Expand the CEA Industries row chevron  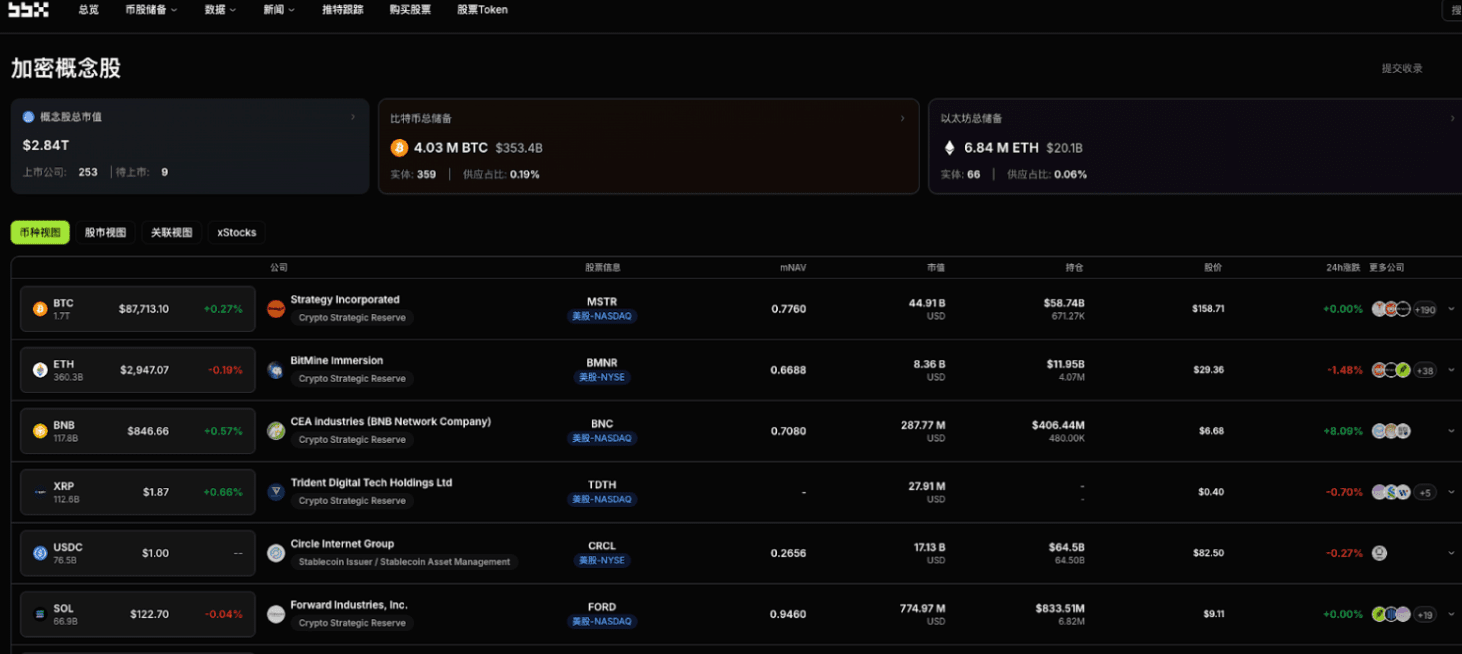pyautogui.click(x=1451, y=431)
